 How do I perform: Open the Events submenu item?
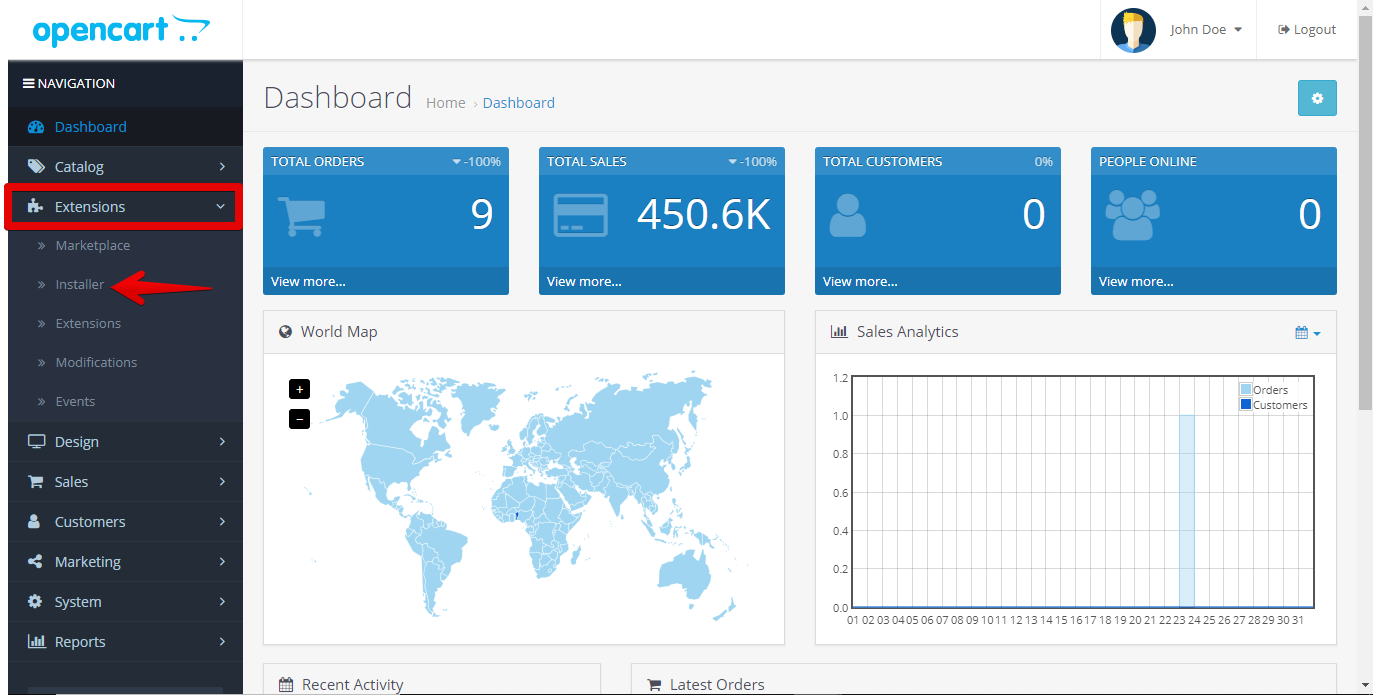click(125, 401)
